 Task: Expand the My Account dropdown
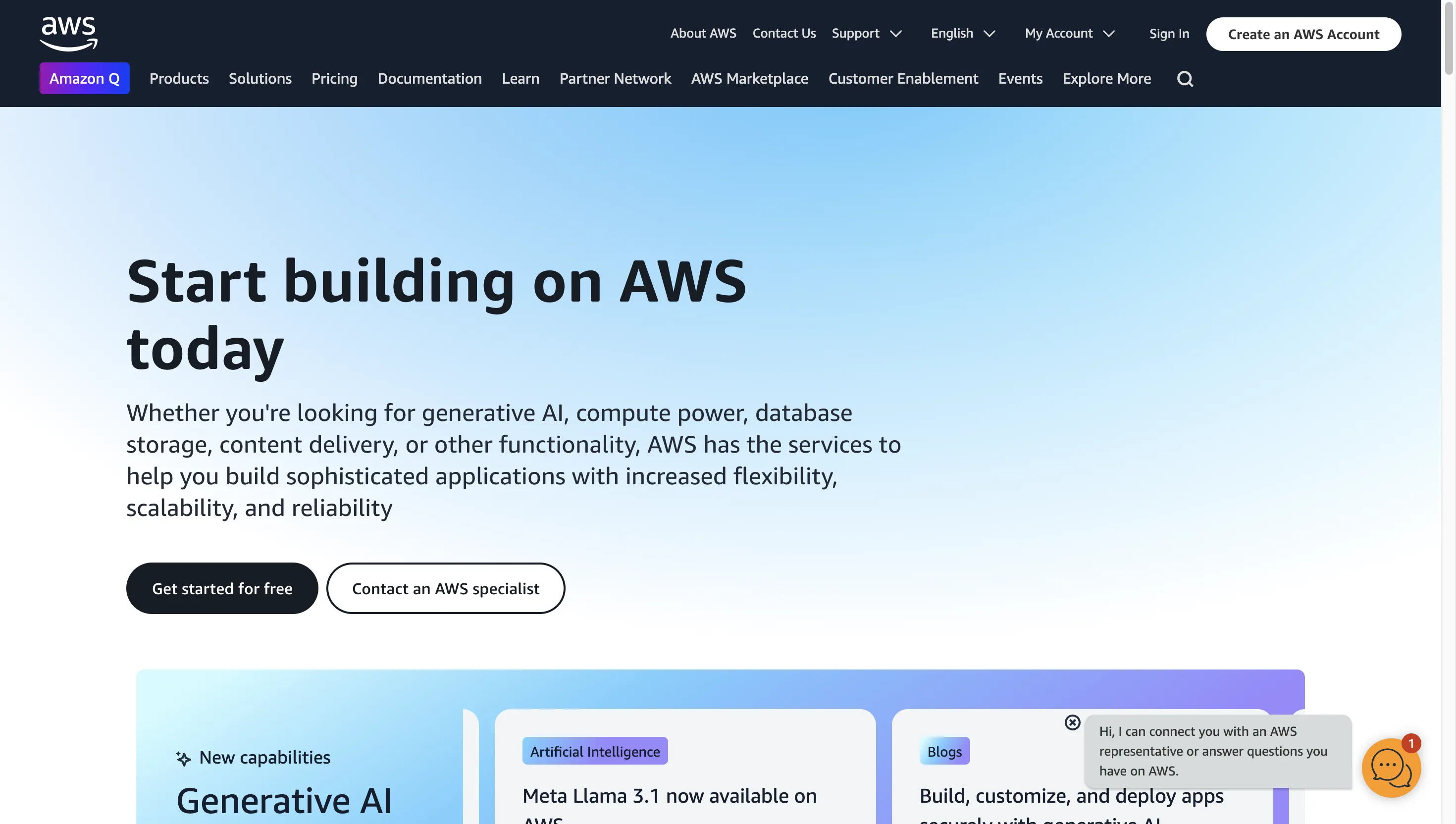[x=1070, y=33]
